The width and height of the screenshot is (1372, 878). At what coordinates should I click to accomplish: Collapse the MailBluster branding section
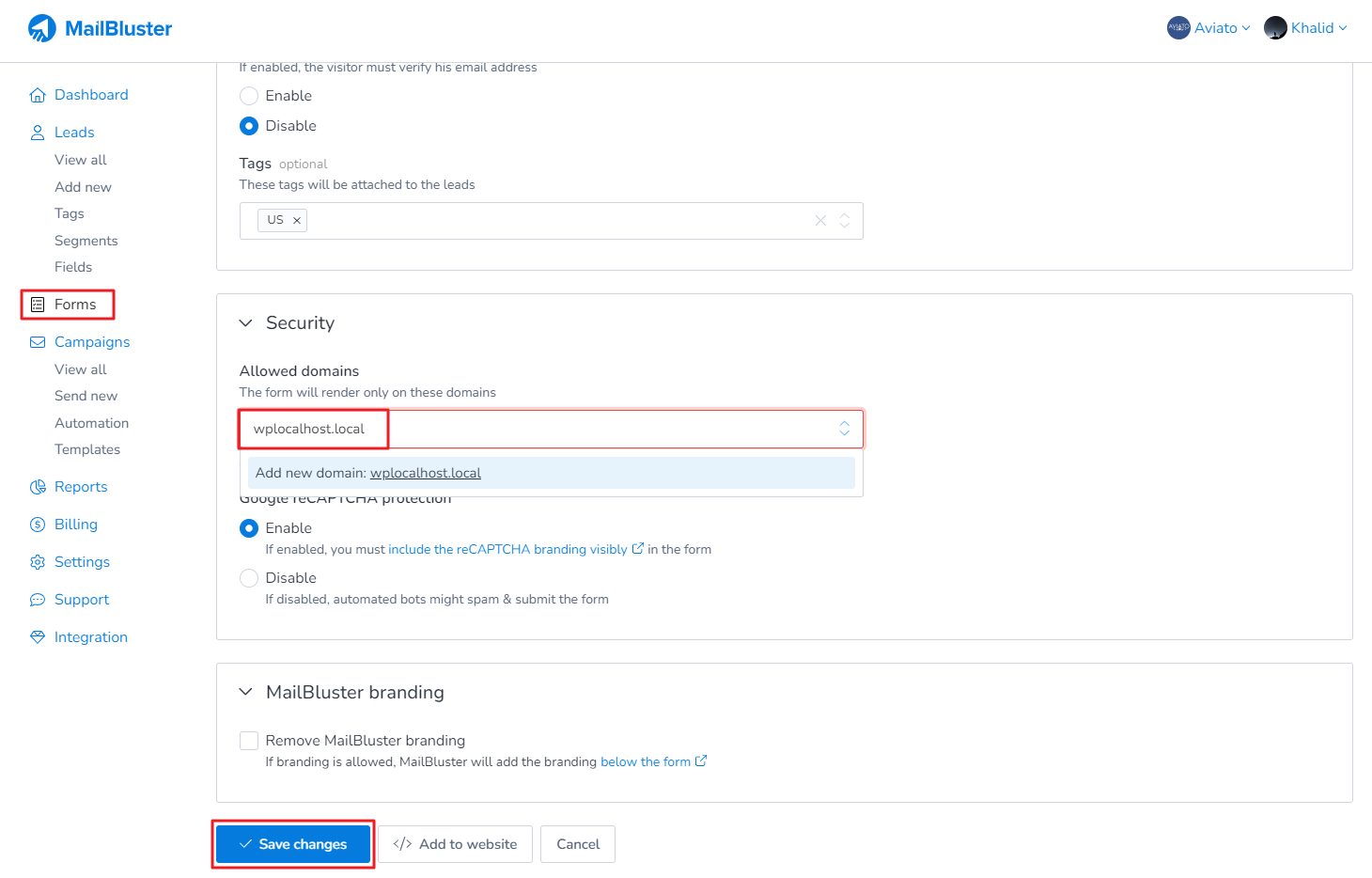[x=246, y=693]
